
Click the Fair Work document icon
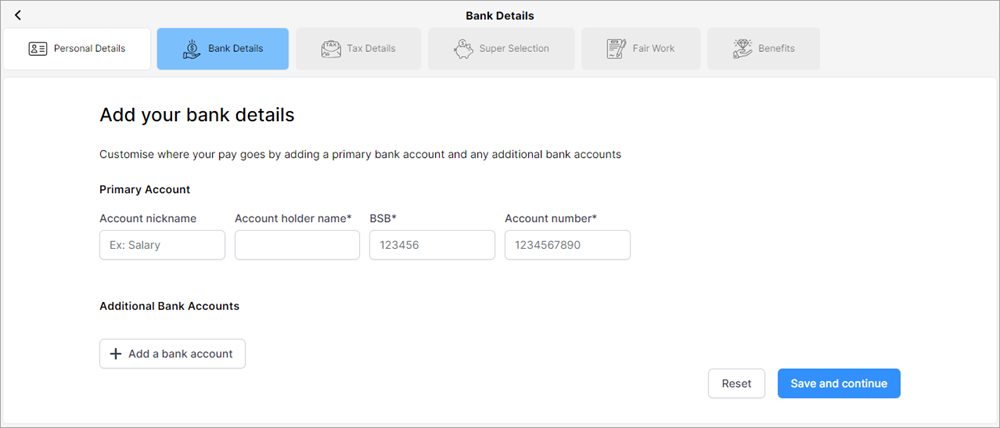point(616,48)
